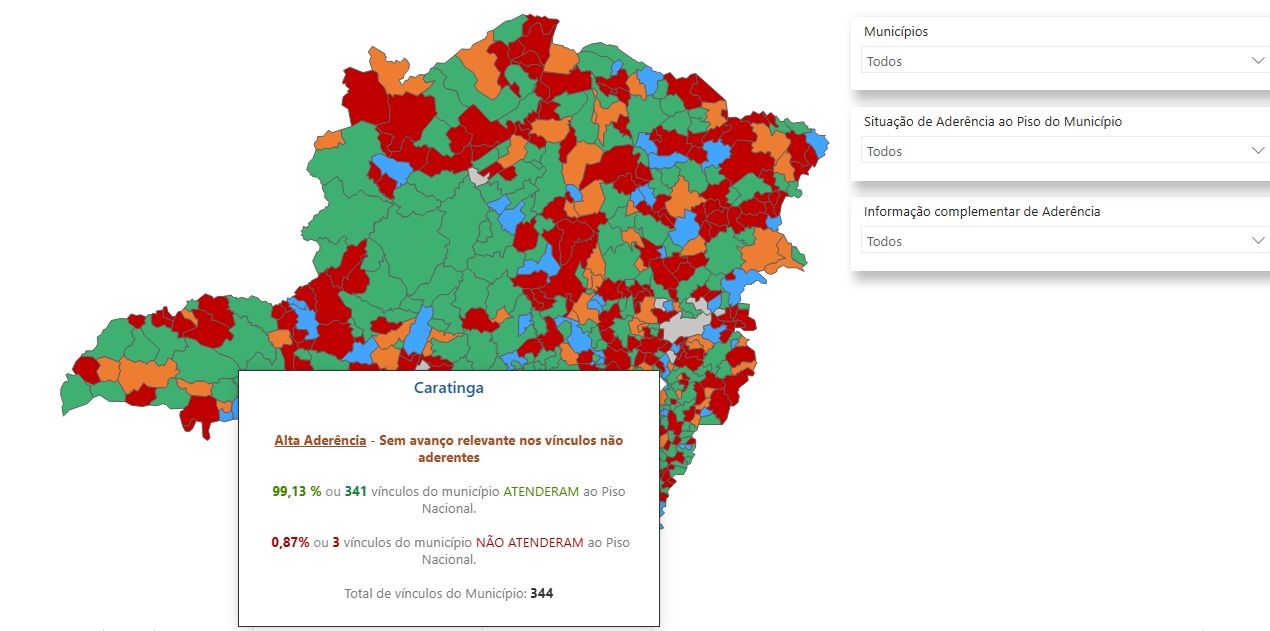Click the Municípios 'Todos' selection field
This screenshot has height=631, width=1270.
[x=1050, y=61]
